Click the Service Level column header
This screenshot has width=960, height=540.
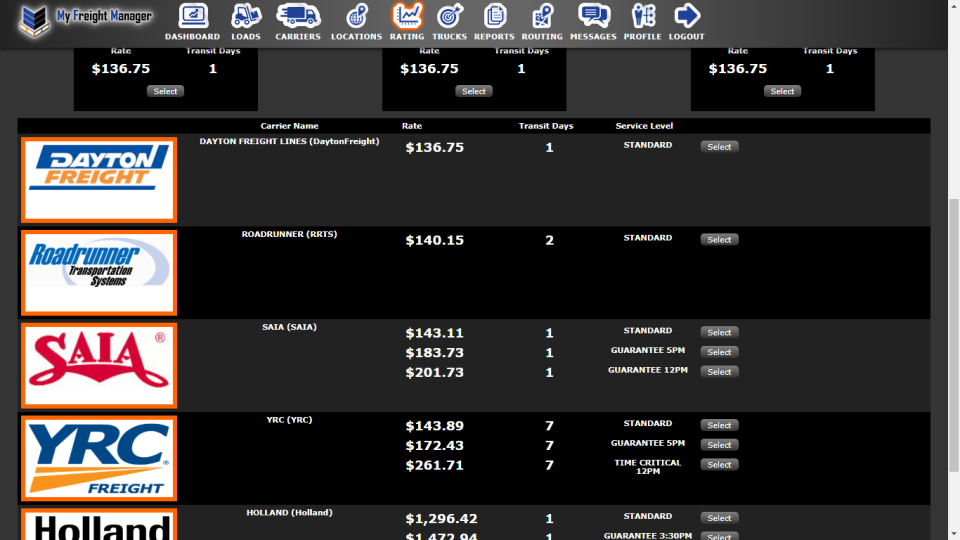[644, 126]
